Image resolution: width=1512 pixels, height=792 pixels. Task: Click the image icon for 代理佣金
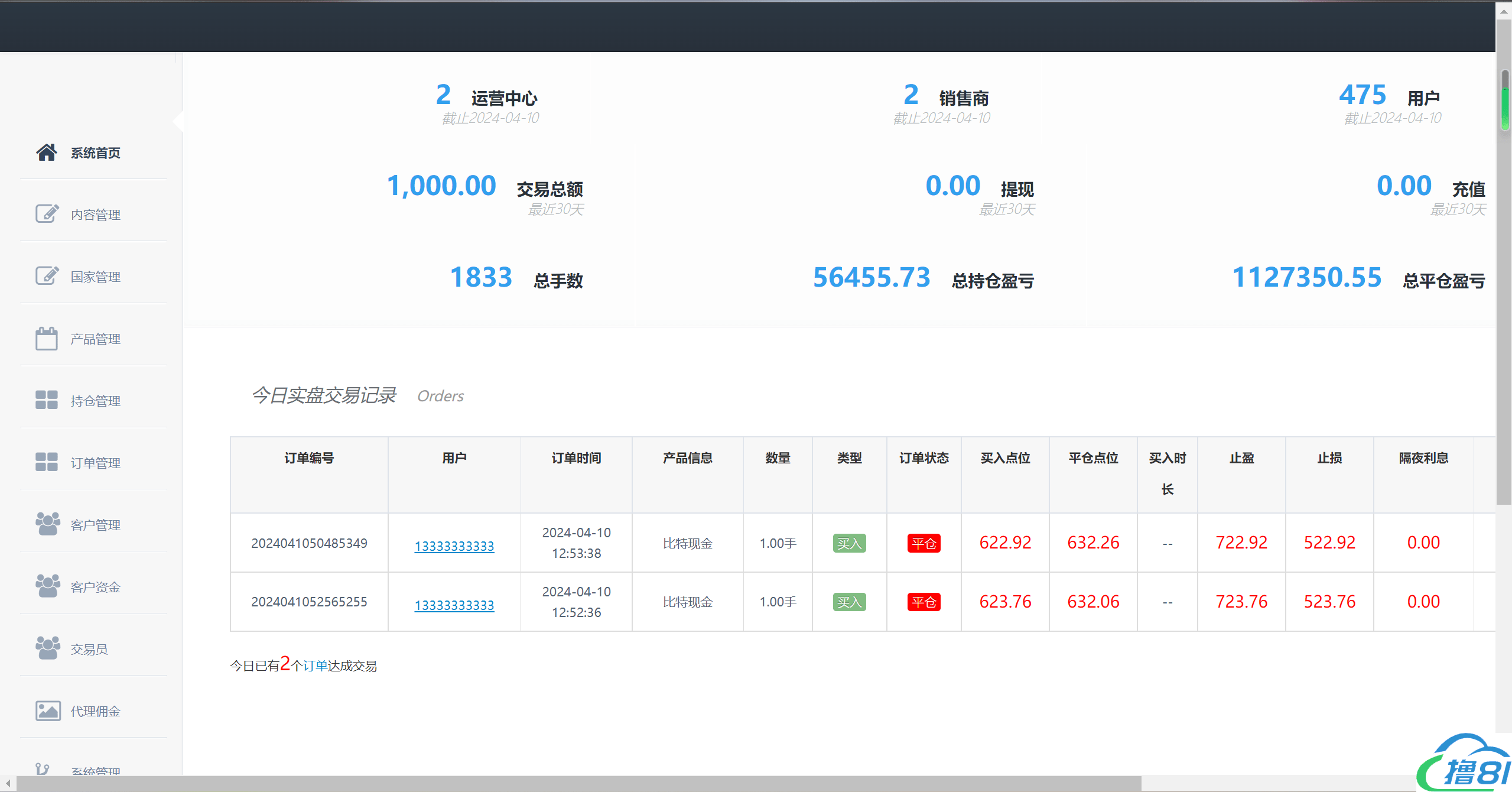[48, 710]
